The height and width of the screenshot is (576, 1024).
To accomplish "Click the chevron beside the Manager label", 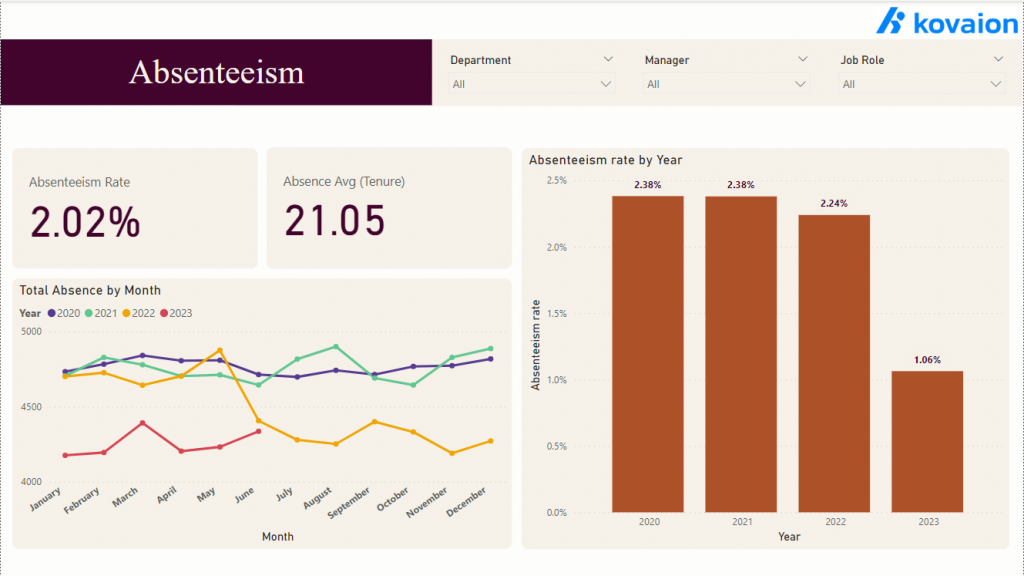I will pos(803,59).
